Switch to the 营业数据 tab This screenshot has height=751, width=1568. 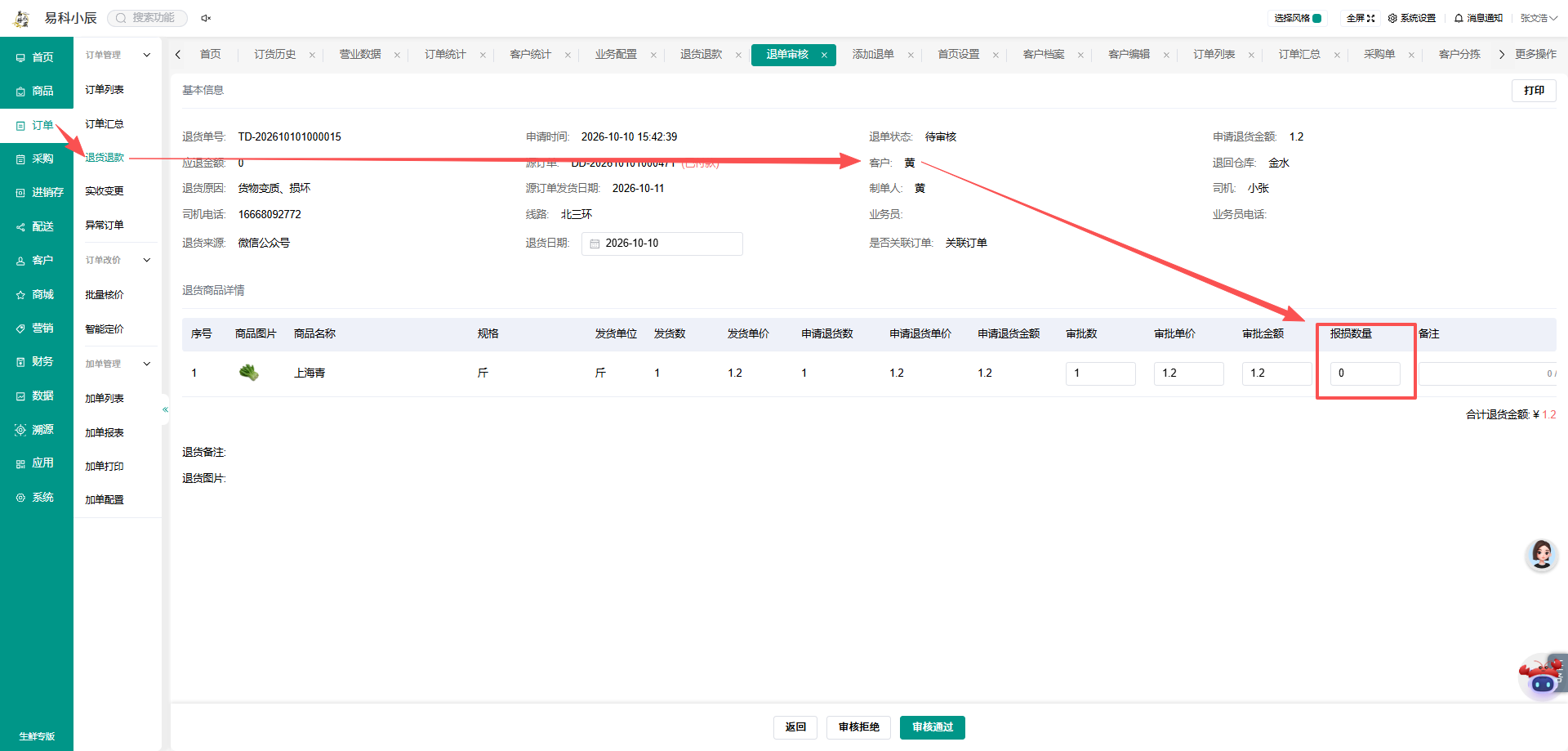[x=360, y=54]
